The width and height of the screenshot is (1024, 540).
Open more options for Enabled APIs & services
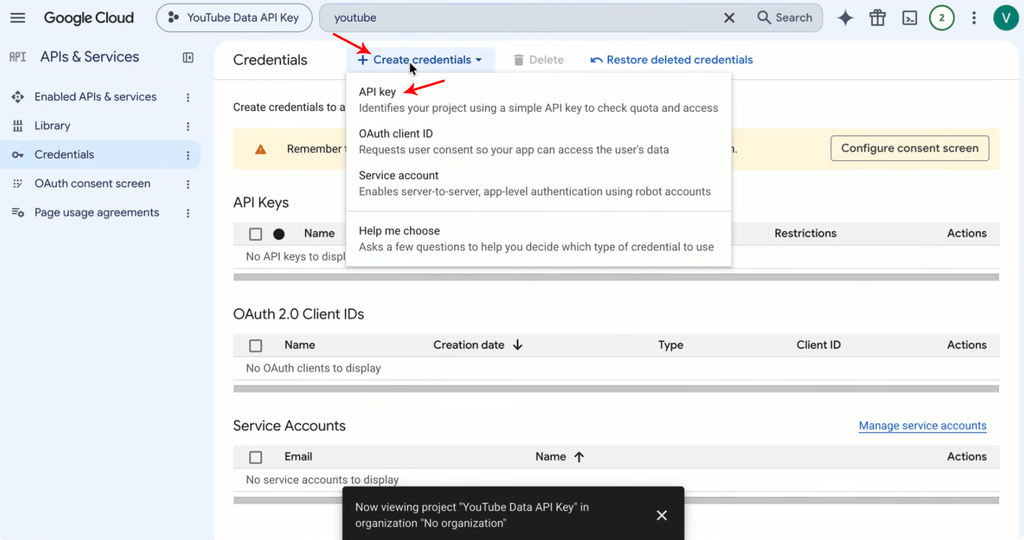(x=188, y=97)
